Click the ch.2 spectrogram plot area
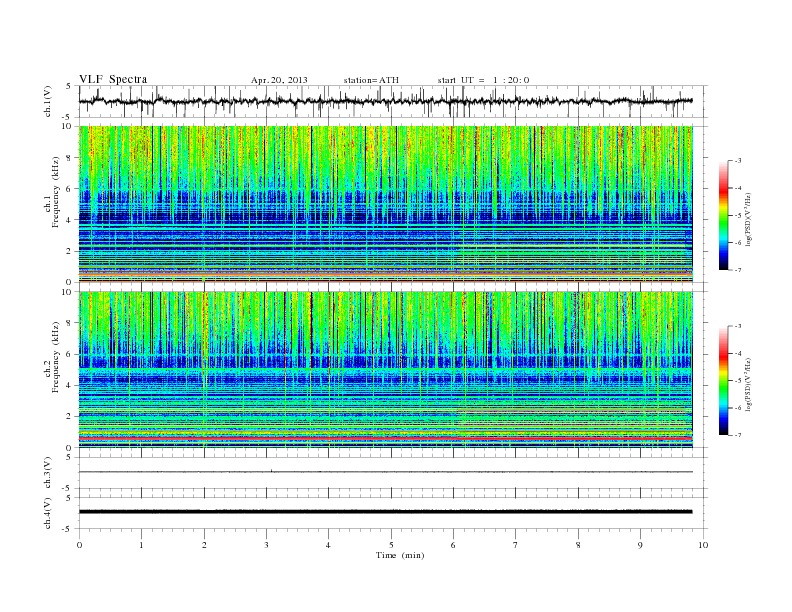This screenshot has width=792, height=612. (386, 369)
